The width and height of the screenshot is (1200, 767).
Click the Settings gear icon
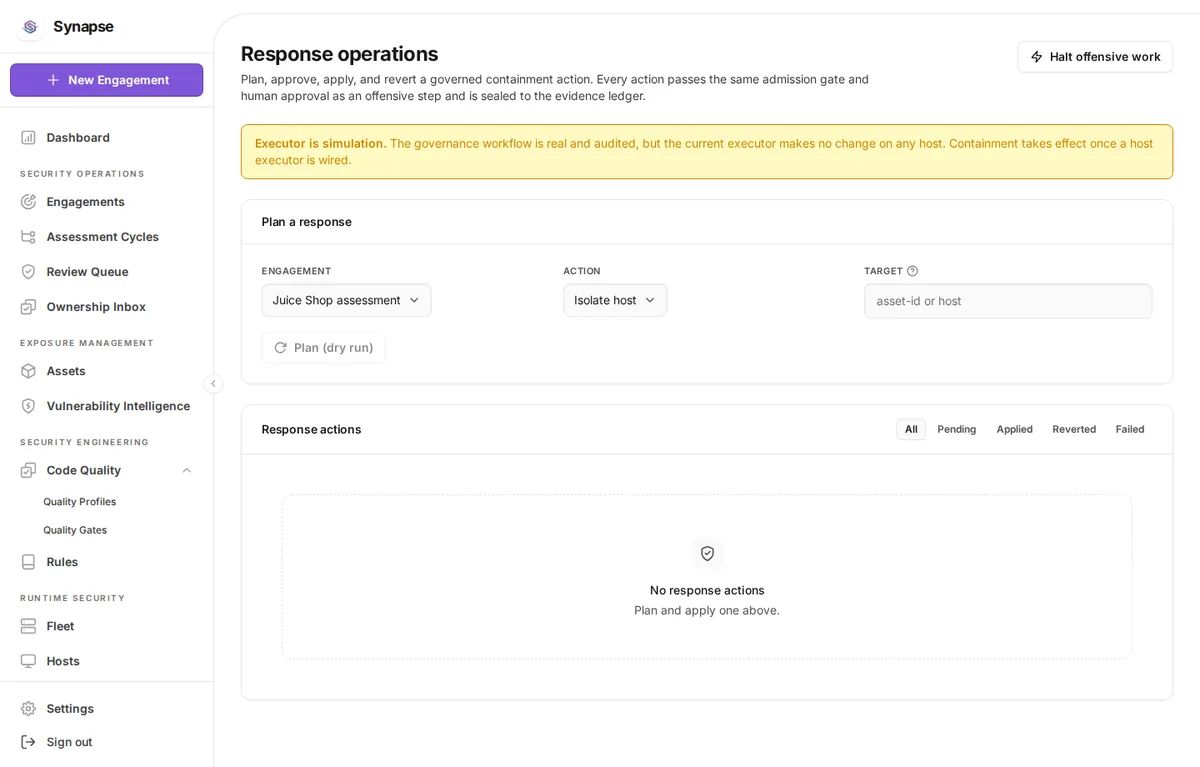[28, 708]
